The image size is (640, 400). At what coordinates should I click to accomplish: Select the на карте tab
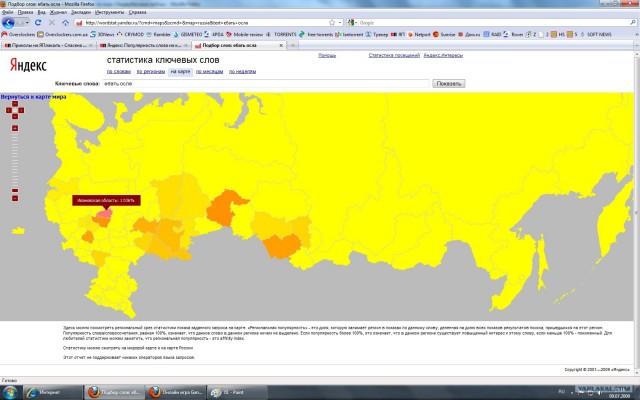point(180,71)
